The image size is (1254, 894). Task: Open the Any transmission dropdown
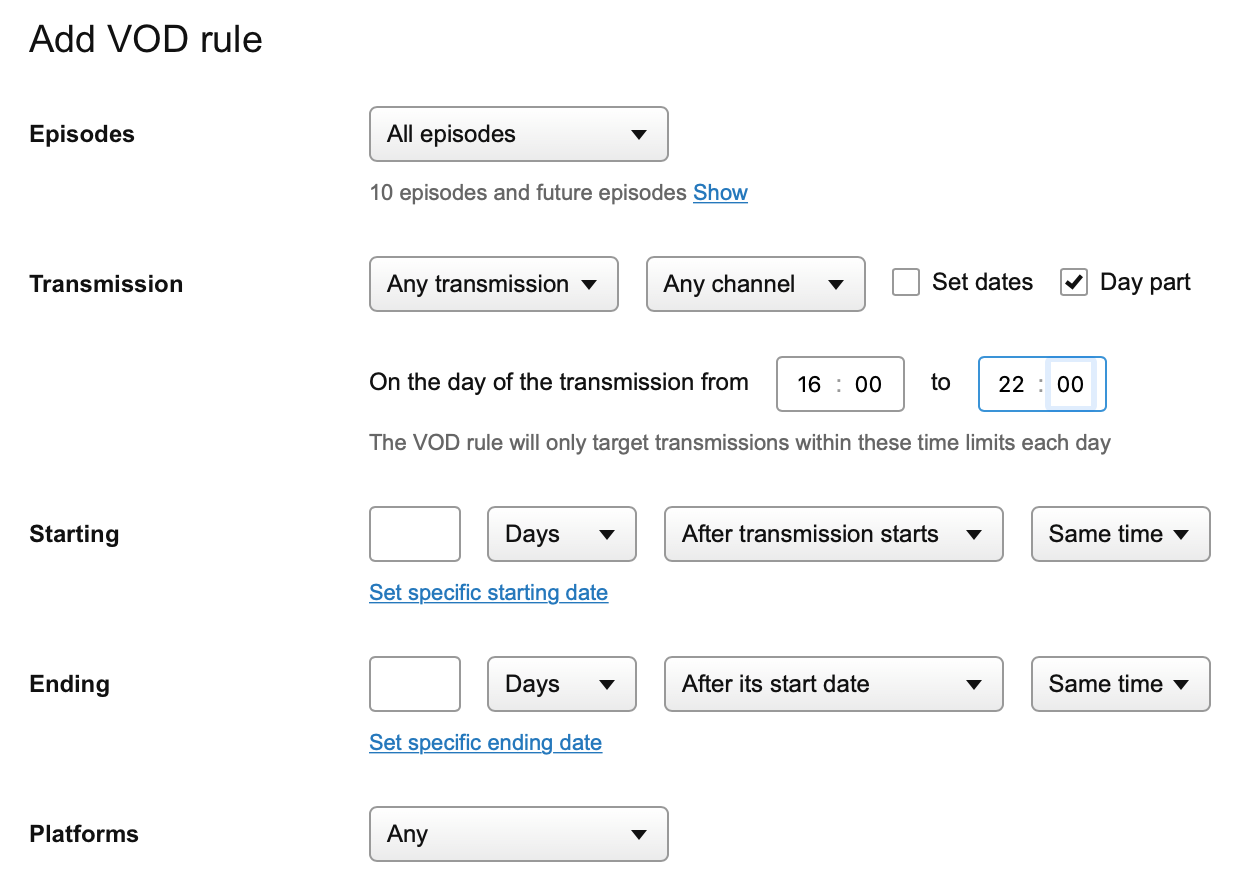pos(493,284)
